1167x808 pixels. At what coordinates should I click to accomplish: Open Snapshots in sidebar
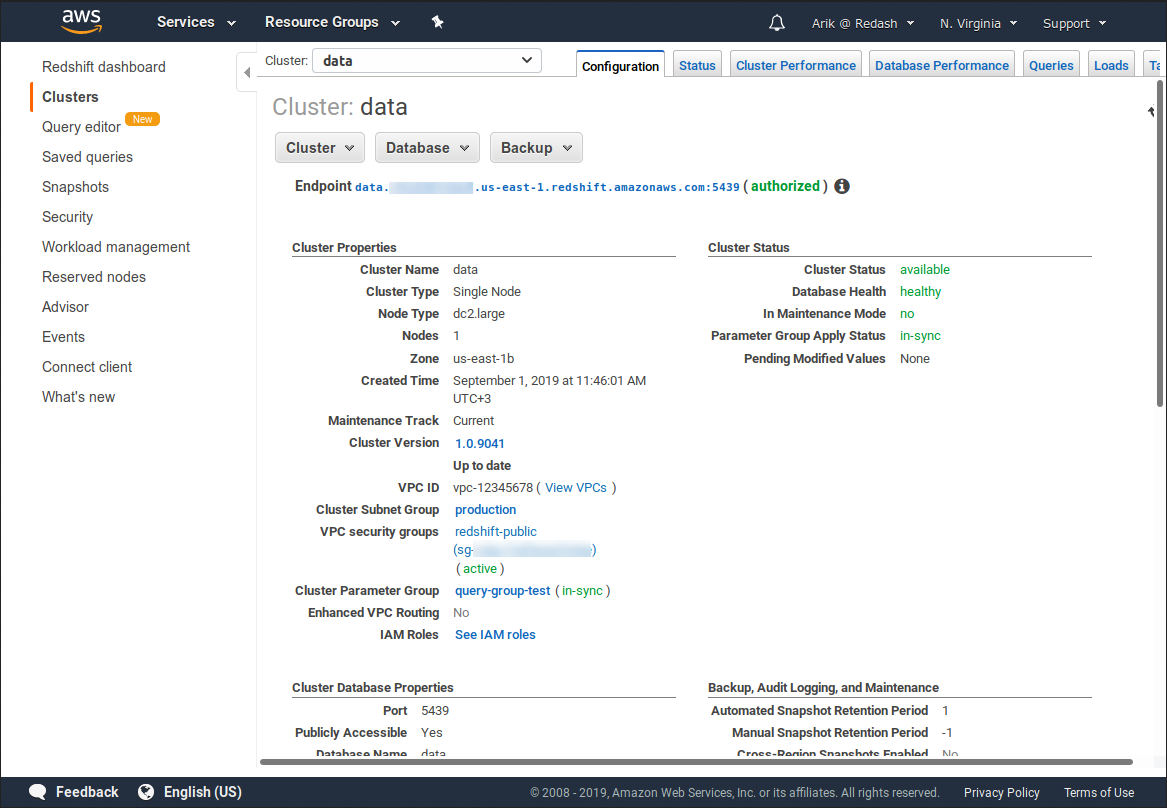pos(75,187)
